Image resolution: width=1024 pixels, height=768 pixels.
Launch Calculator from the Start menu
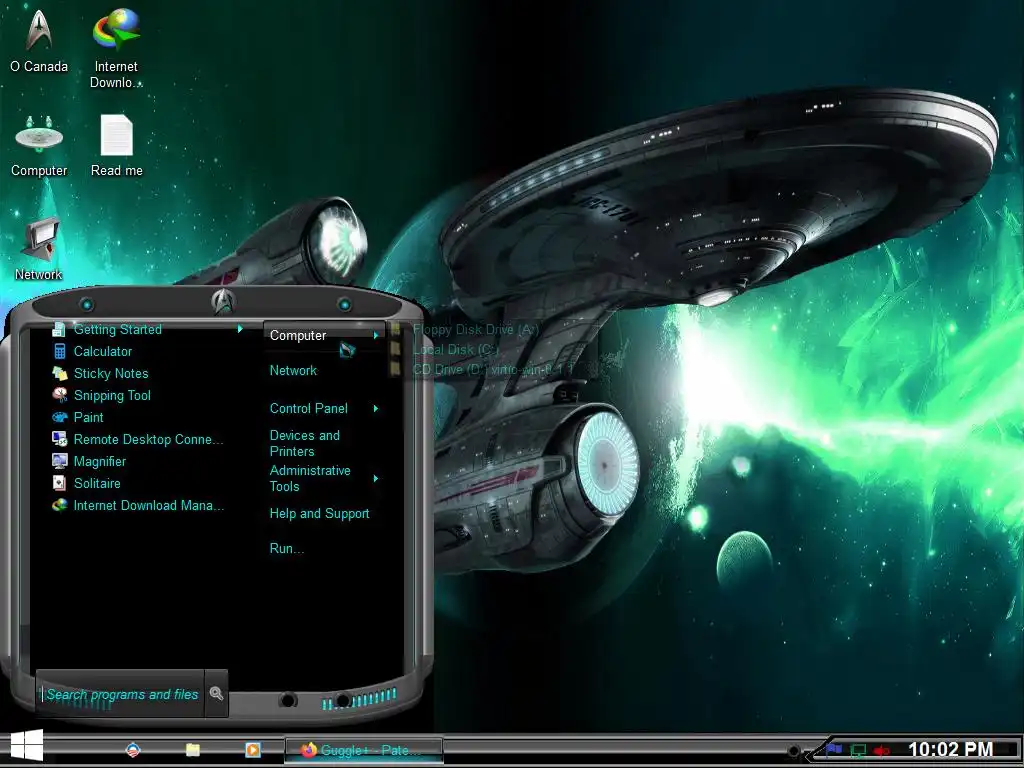coord(103,351)
